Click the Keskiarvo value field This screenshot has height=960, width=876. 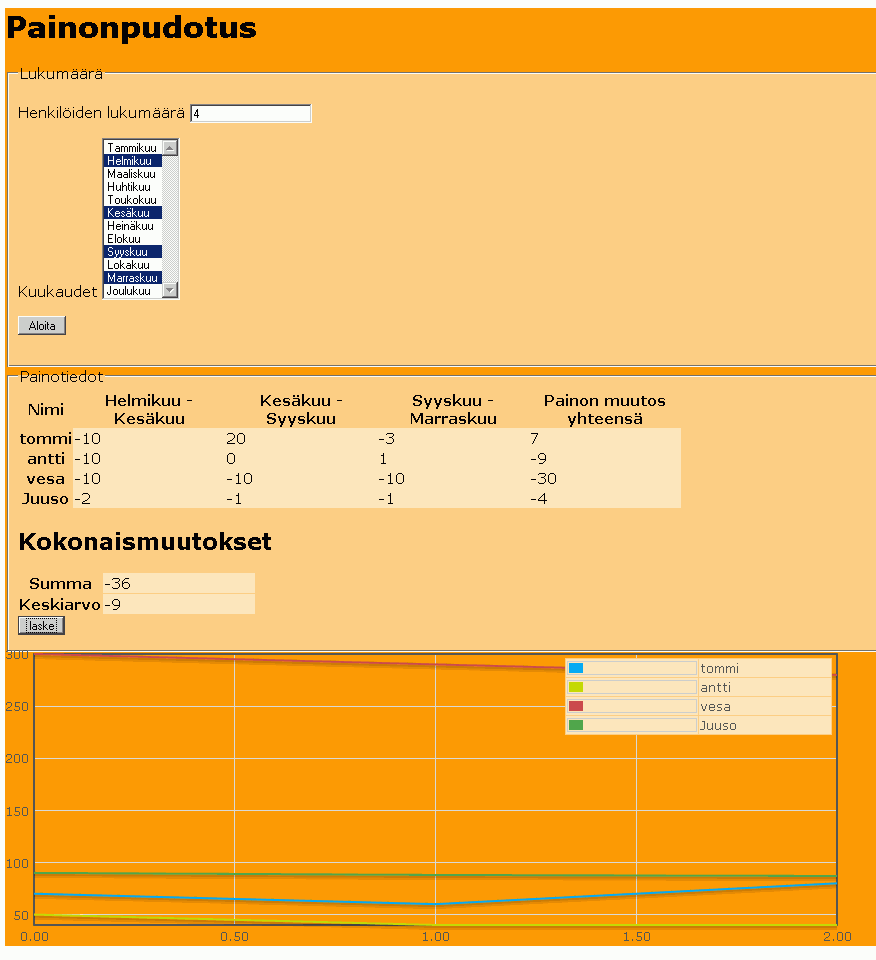click(179, 604)
